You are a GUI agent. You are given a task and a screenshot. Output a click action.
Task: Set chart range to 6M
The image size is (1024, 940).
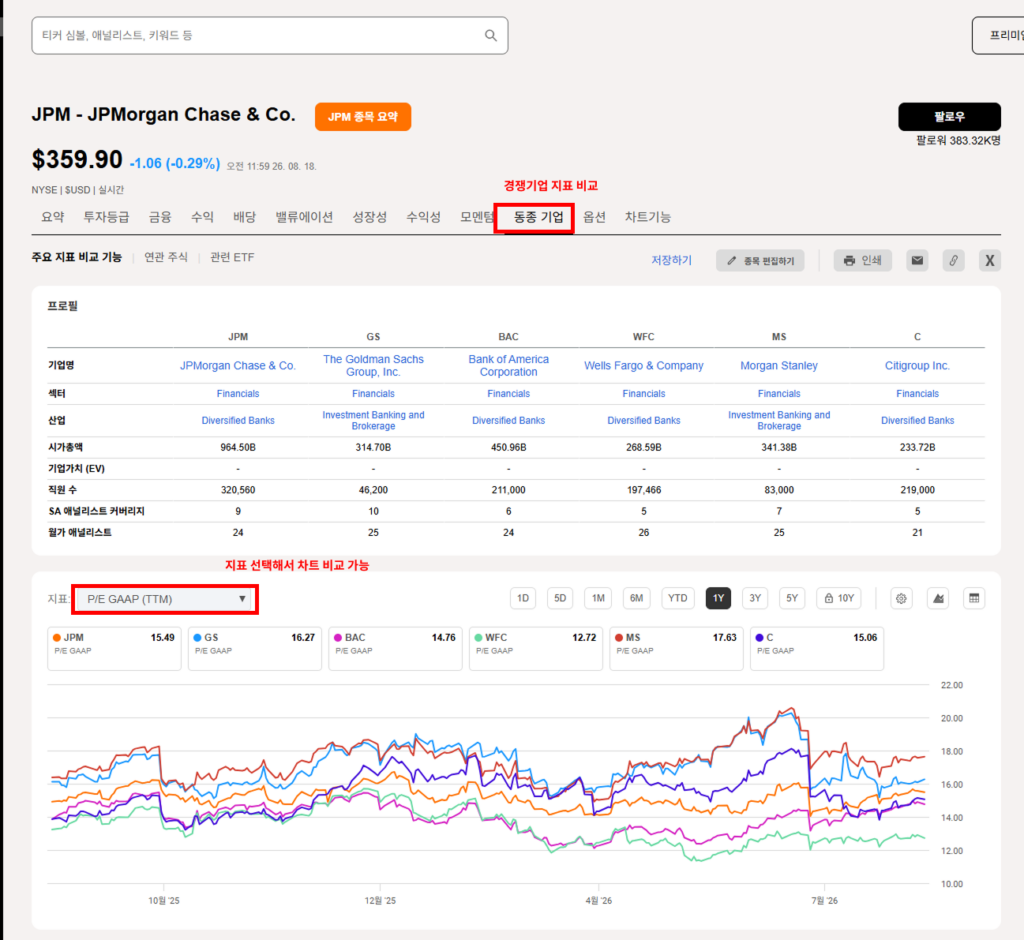click(637, 598)
